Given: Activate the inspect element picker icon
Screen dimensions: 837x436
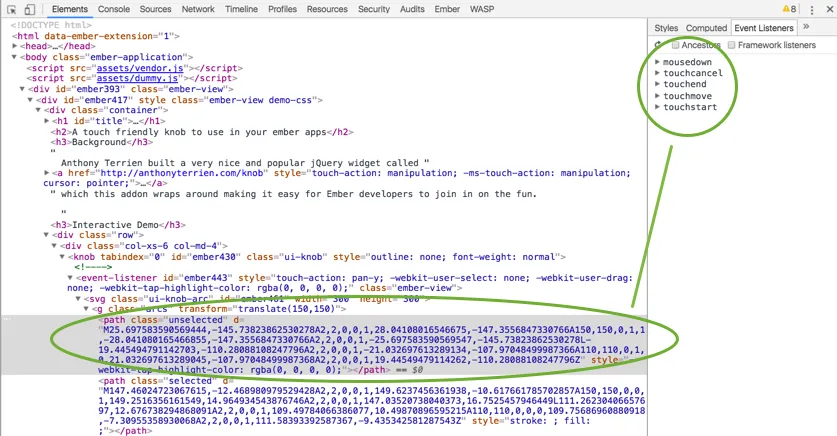Looking at the screenshot, I should coord(12,10).
